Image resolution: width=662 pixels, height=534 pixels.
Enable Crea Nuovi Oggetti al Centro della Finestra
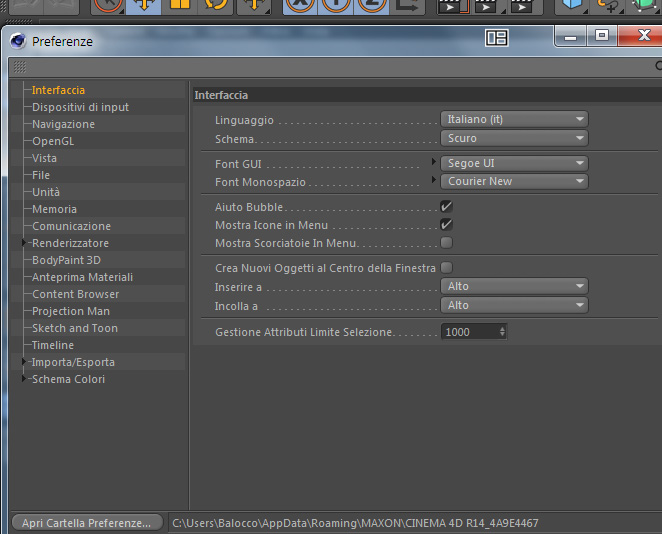(x=446, y=268)
